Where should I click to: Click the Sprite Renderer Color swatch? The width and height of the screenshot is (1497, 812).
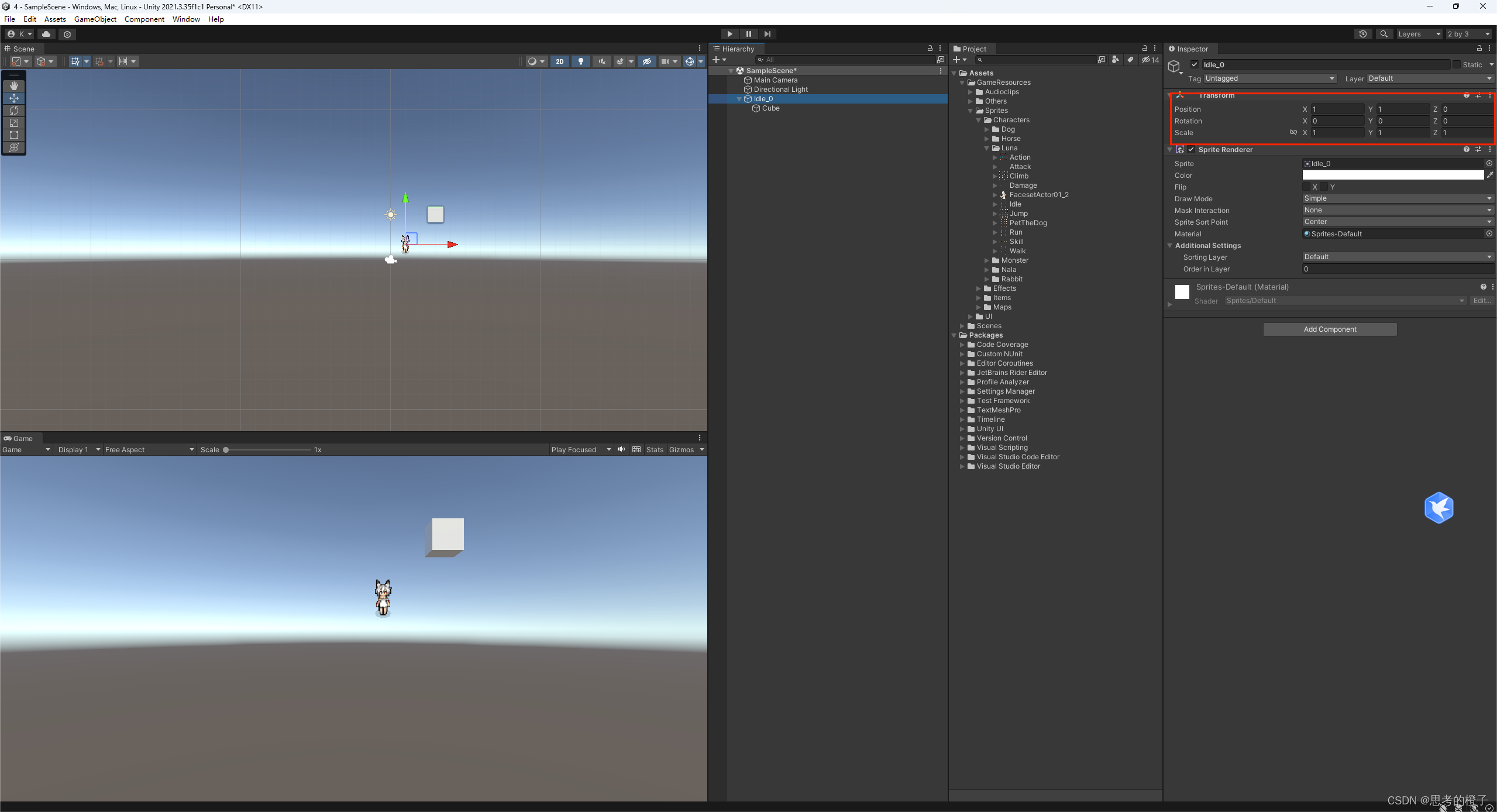click(x=1392, y=176)
